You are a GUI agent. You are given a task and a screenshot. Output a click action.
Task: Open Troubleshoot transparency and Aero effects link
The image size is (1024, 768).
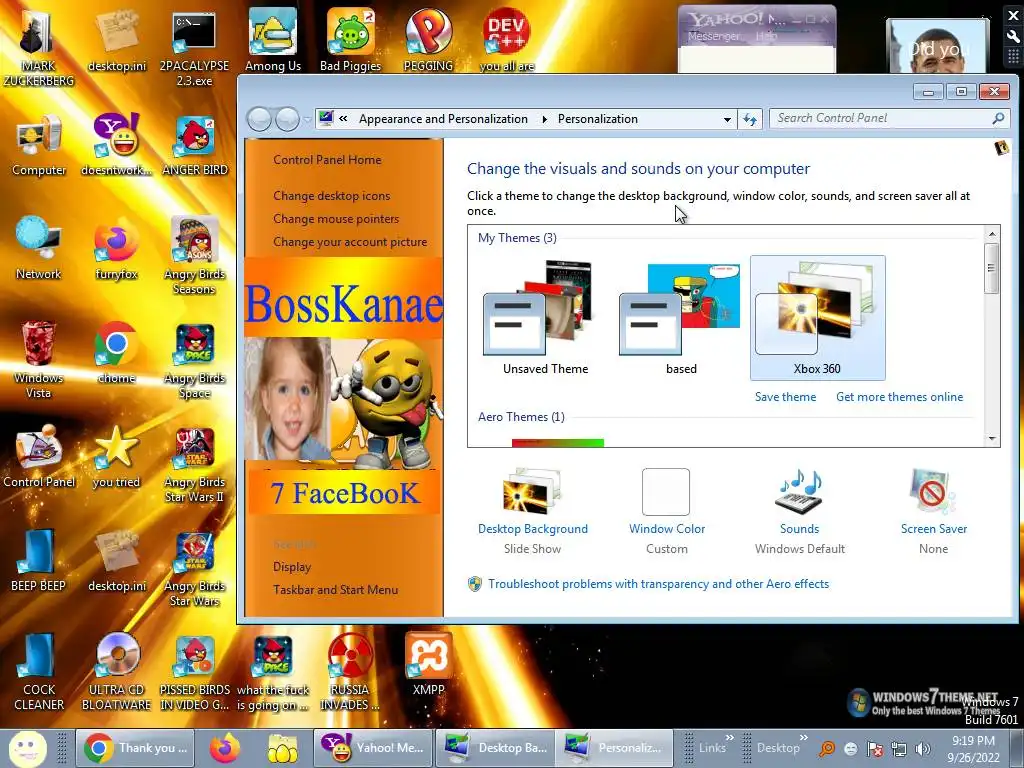pos(658,584)
